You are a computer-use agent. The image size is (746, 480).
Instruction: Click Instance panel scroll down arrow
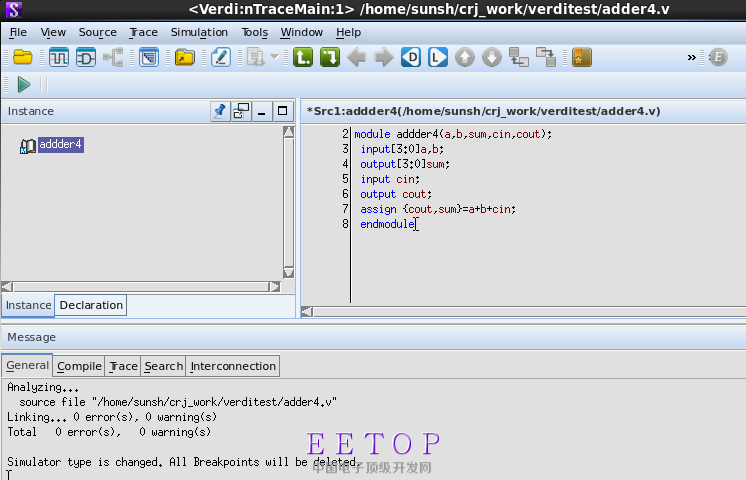coord(288,273)
